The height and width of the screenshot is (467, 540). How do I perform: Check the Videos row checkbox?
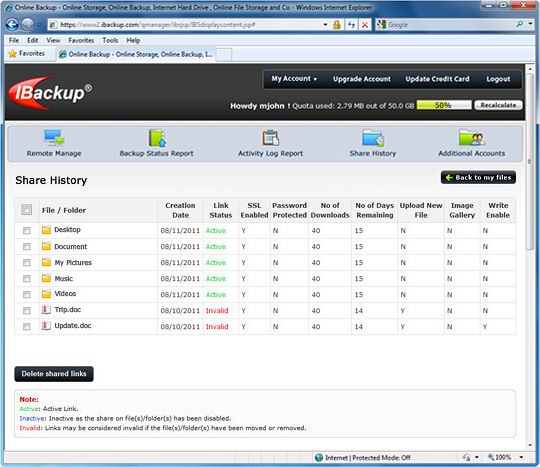click(x=27, y=294)
